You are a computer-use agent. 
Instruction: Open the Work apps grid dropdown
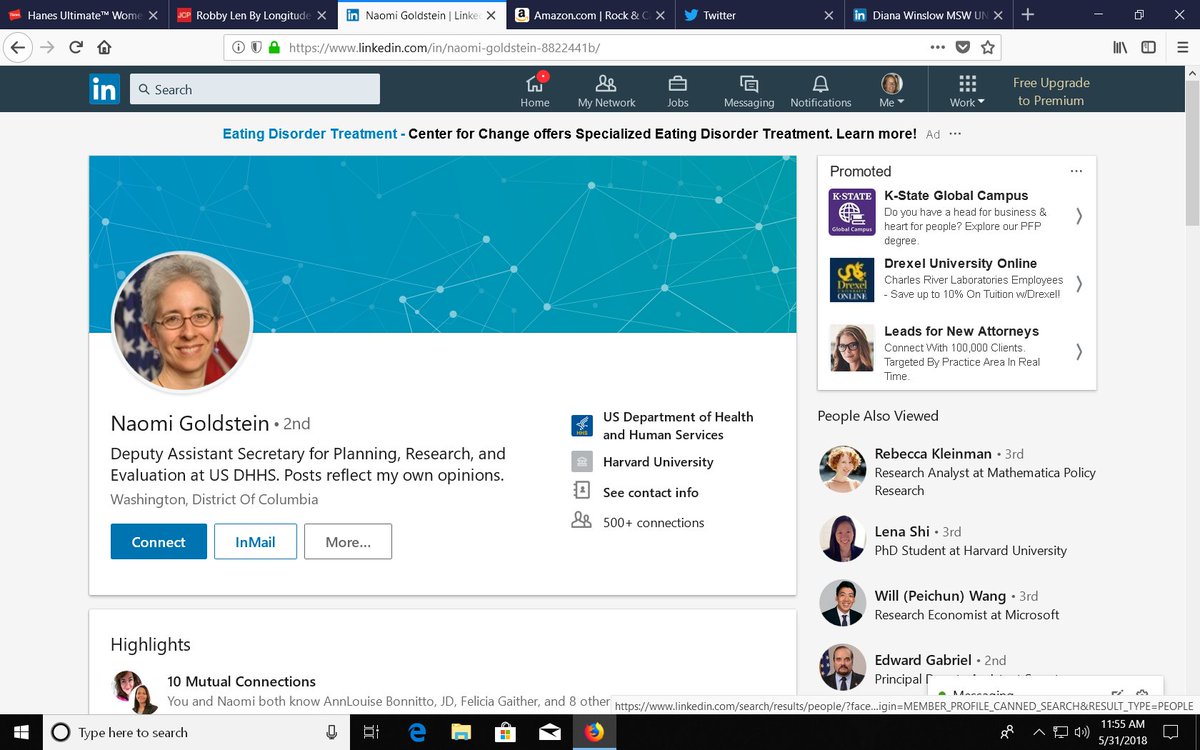coord(967,90)
